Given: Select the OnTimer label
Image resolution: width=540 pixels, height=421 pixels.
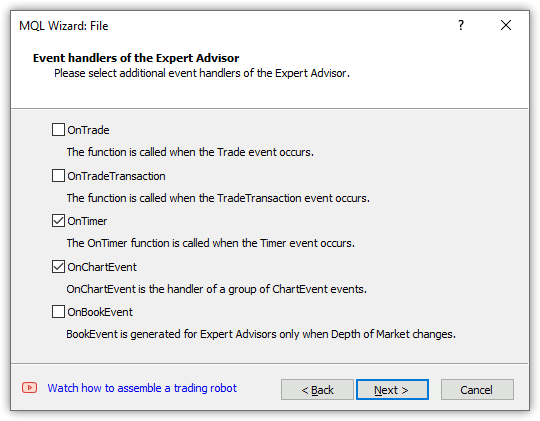Looking at the screenshot, I should [x=87, y=221].
